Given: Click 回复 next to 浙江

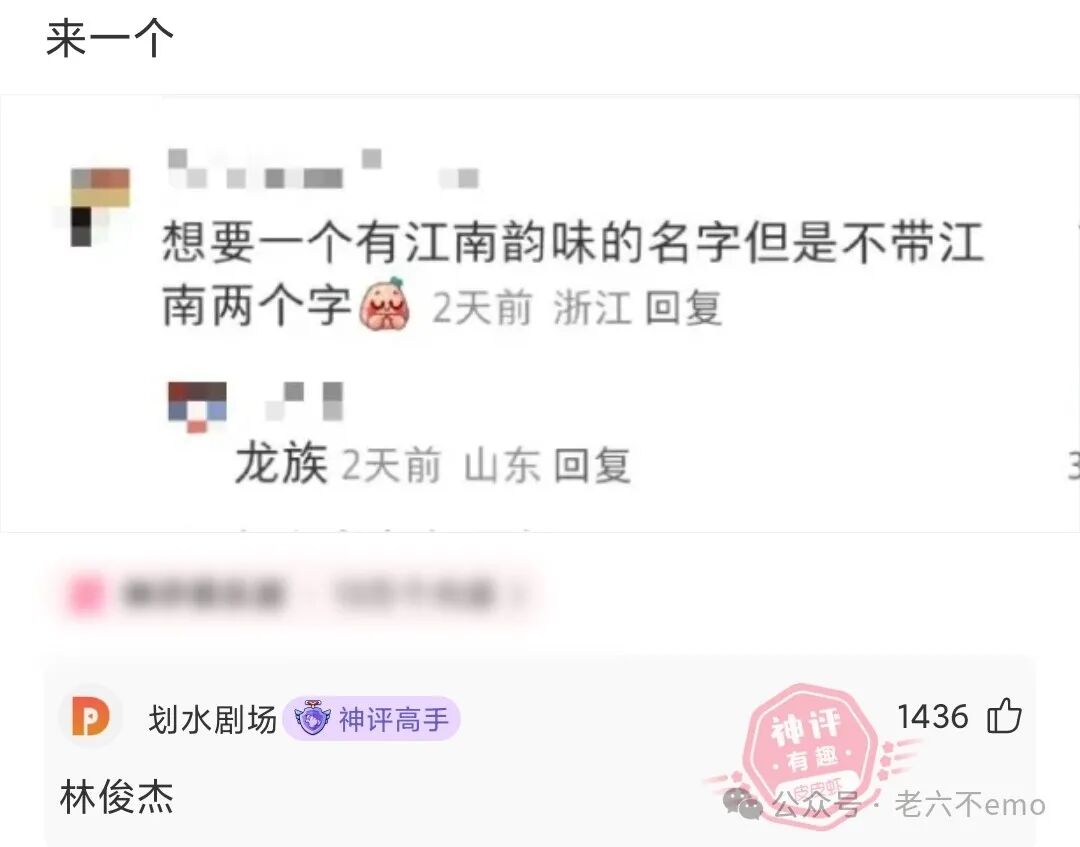Looking at the screenshot, I should (x=683, y=308).
